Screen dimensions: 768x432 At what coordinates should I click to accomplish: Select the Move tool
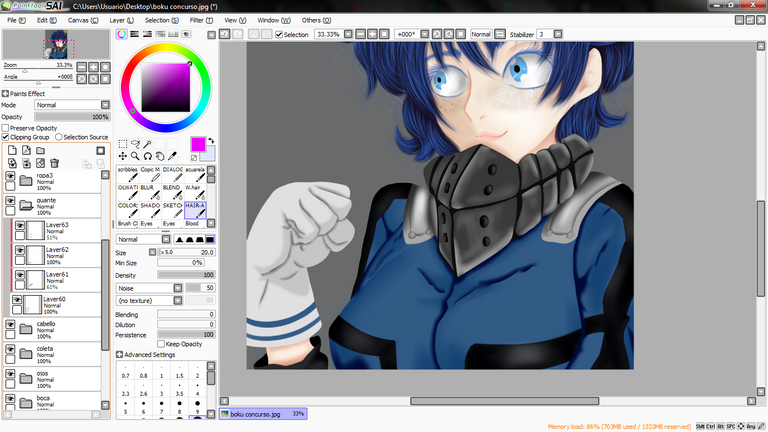click(123, 156)
